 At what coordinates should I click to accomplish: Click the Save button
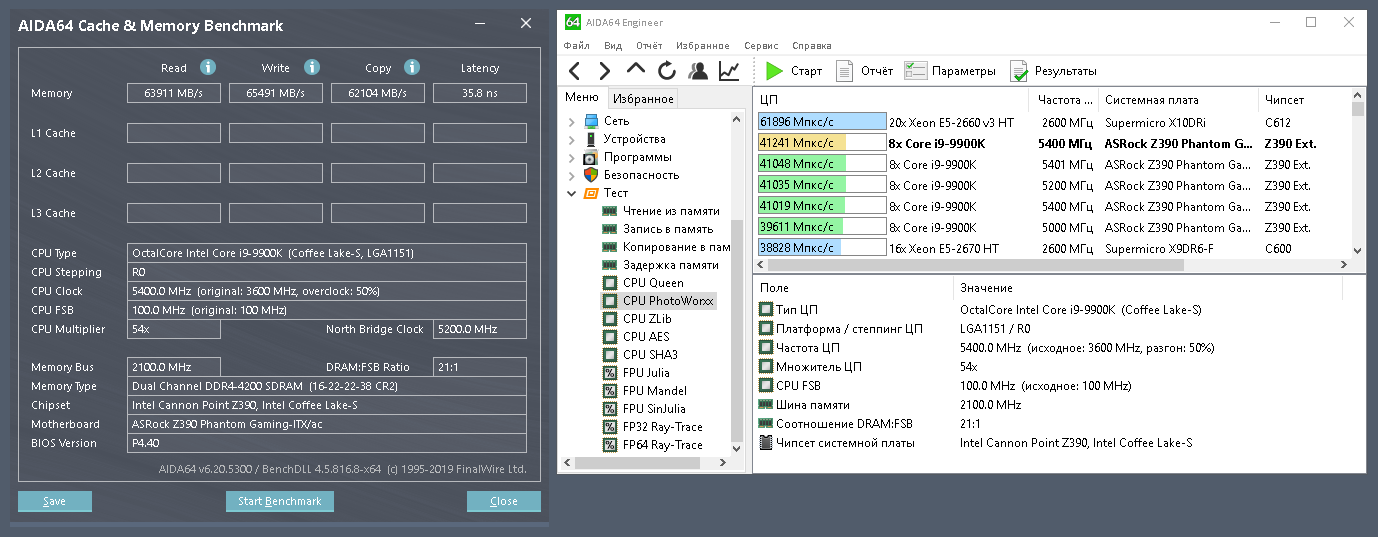tap(54, 501)
